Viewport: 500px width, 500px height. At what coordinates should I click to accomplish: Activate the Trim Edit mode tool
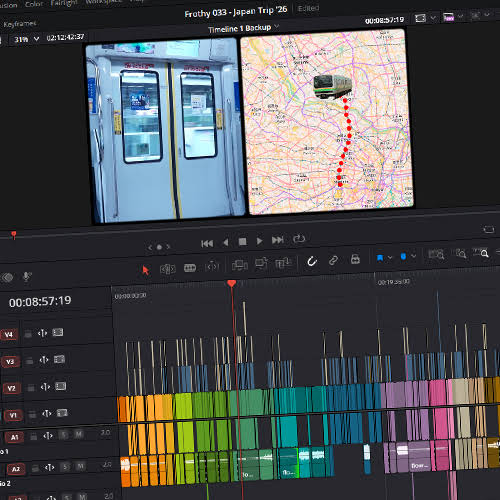point(168,269)
